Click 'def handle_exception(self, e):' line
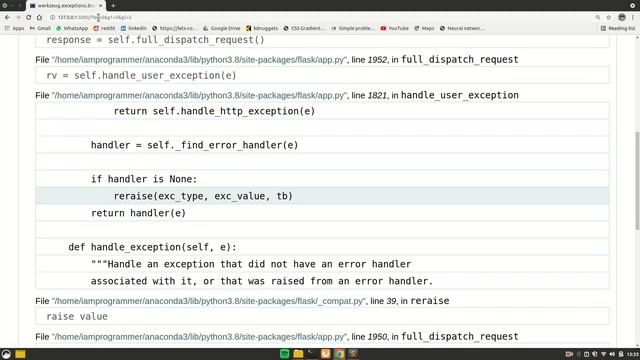 click(x=322, y=247)
